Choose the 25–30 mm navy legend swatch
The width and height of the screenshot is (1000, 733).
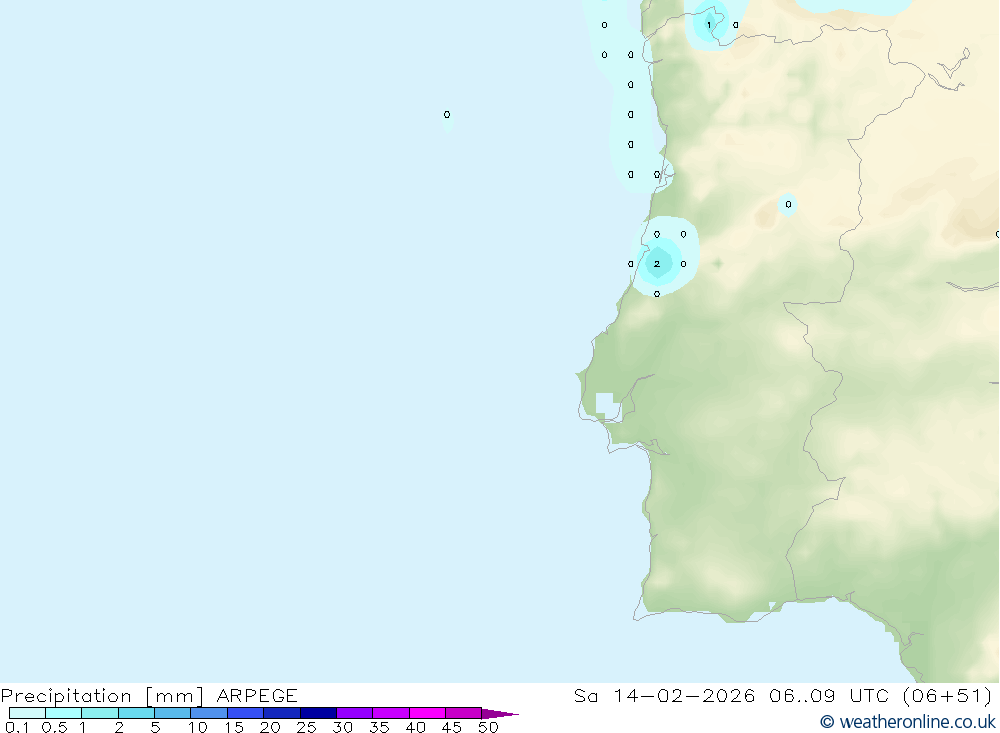(318, 713)
